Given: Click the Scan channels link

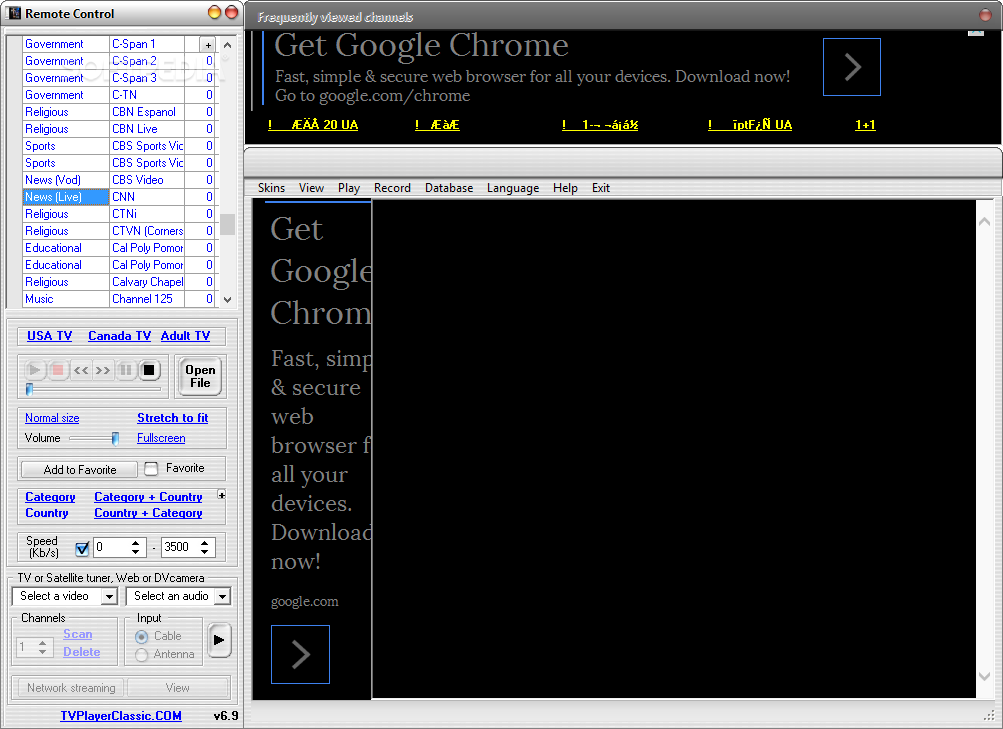Looking at the screenshot, I should (77, 634).
